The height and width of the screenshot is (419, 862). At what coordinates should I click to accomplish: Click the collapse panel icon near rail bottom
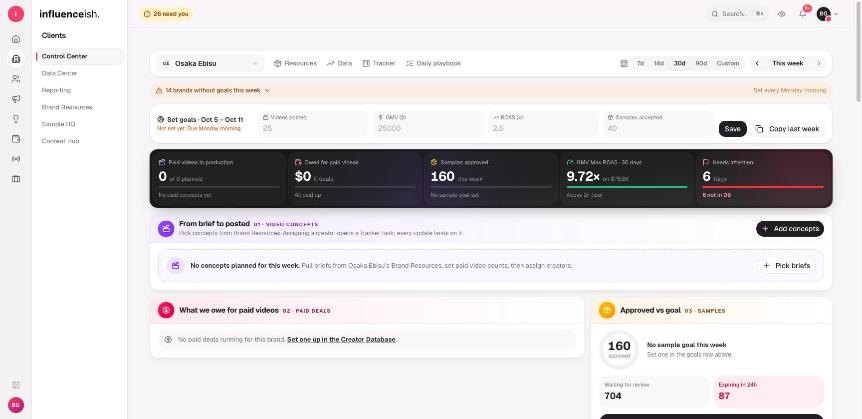(x=16, y=385)
